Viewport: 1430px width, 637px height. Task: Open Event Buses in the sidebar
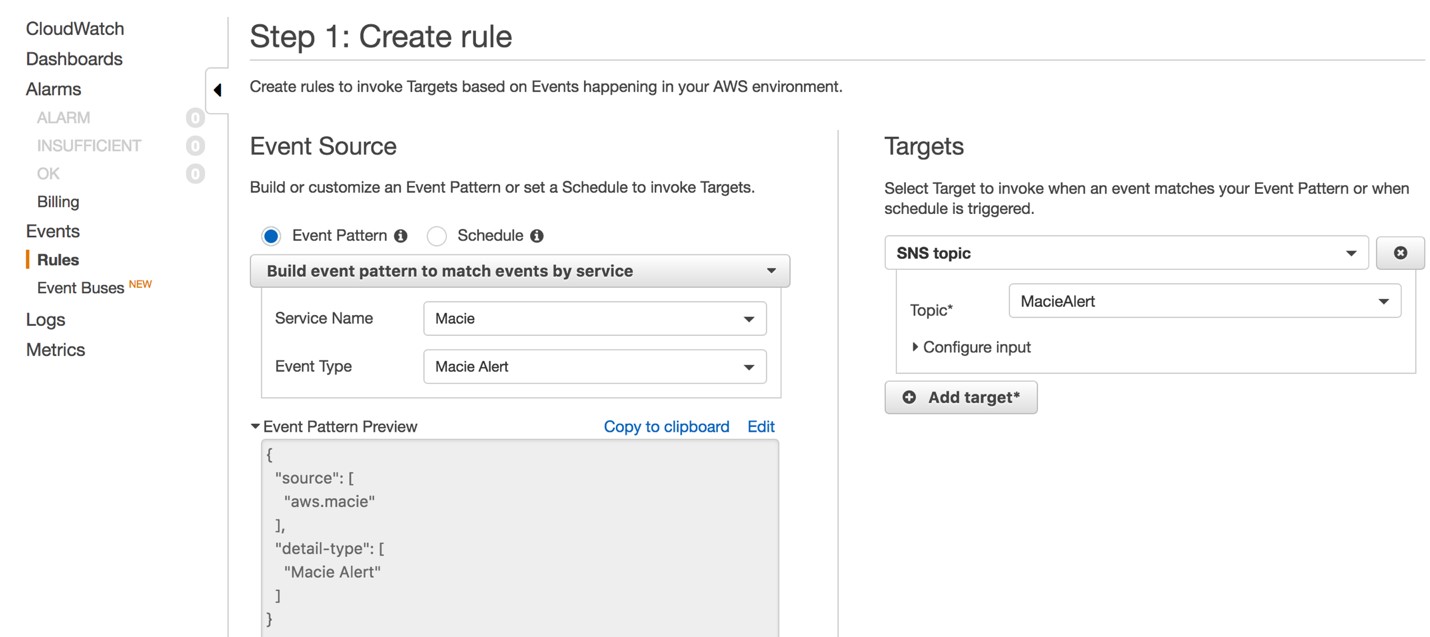click(x=80, y=288)
